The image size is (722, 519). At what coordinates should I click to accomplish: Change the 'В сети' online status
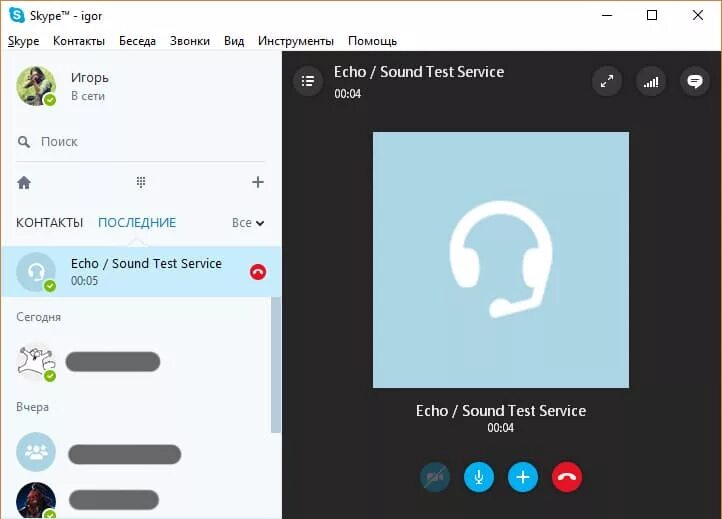(87, 96)
